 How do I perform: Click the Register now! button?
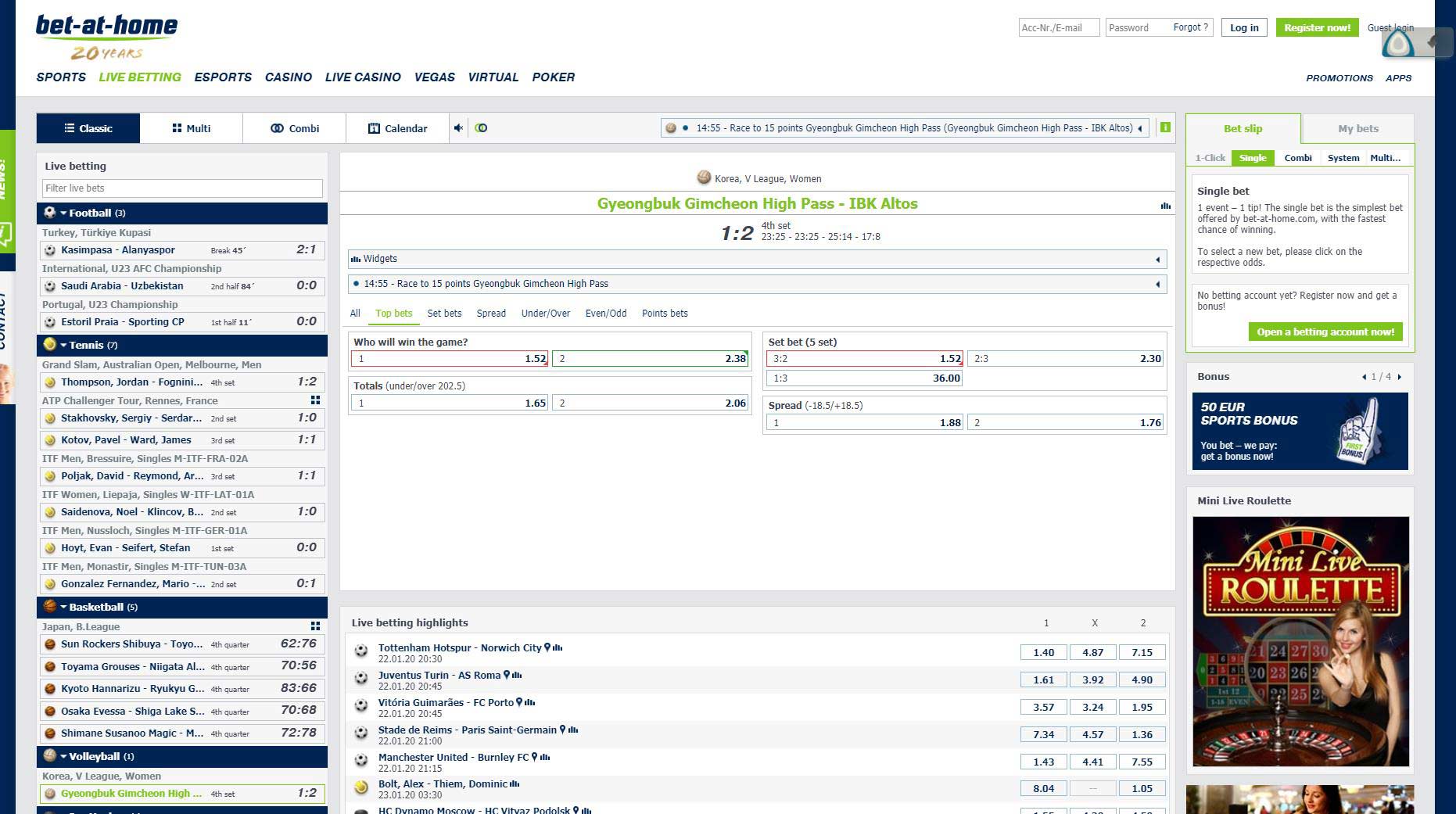[1317, 27]
